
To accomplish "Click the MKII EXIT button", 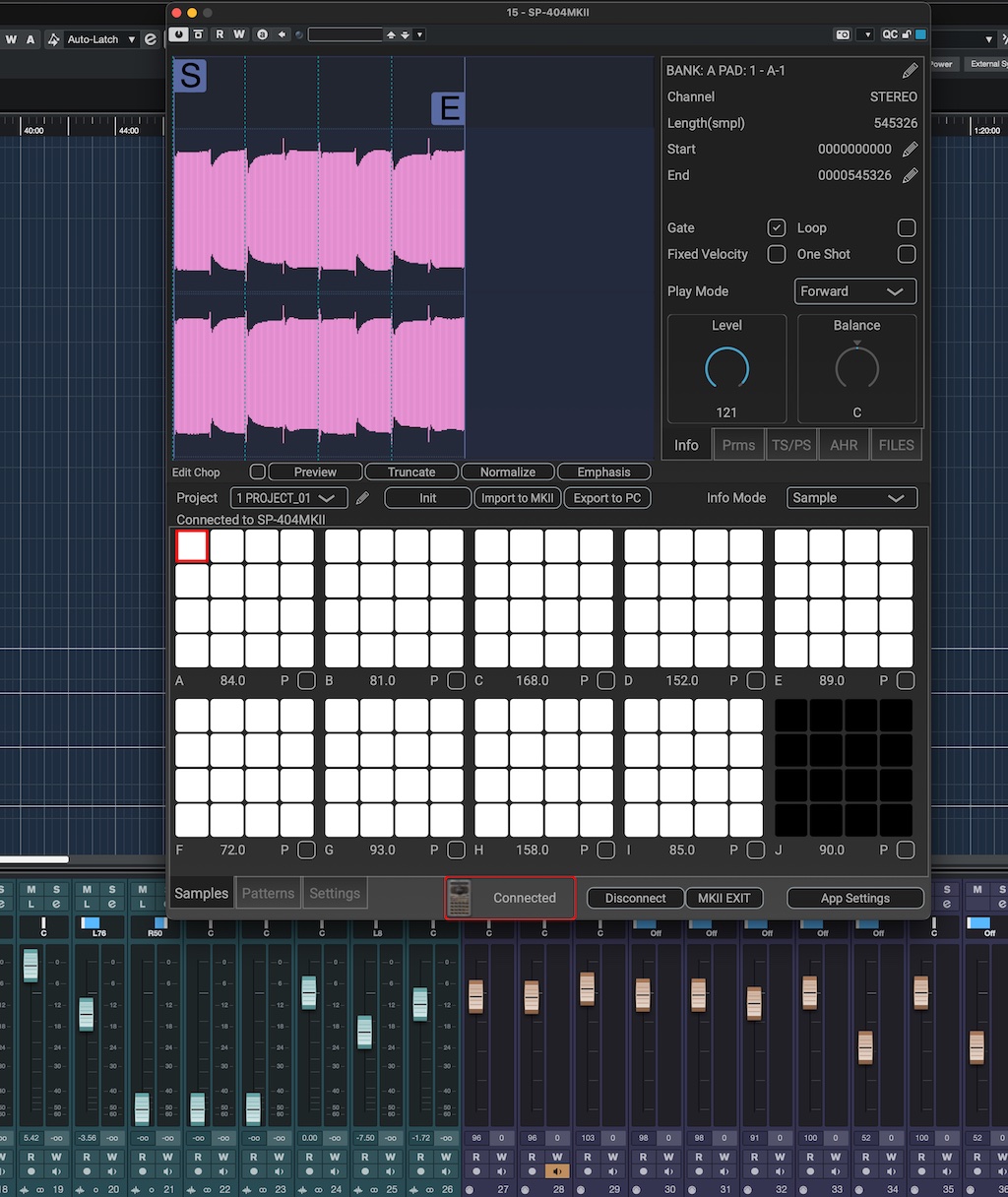I will point(724,898).
